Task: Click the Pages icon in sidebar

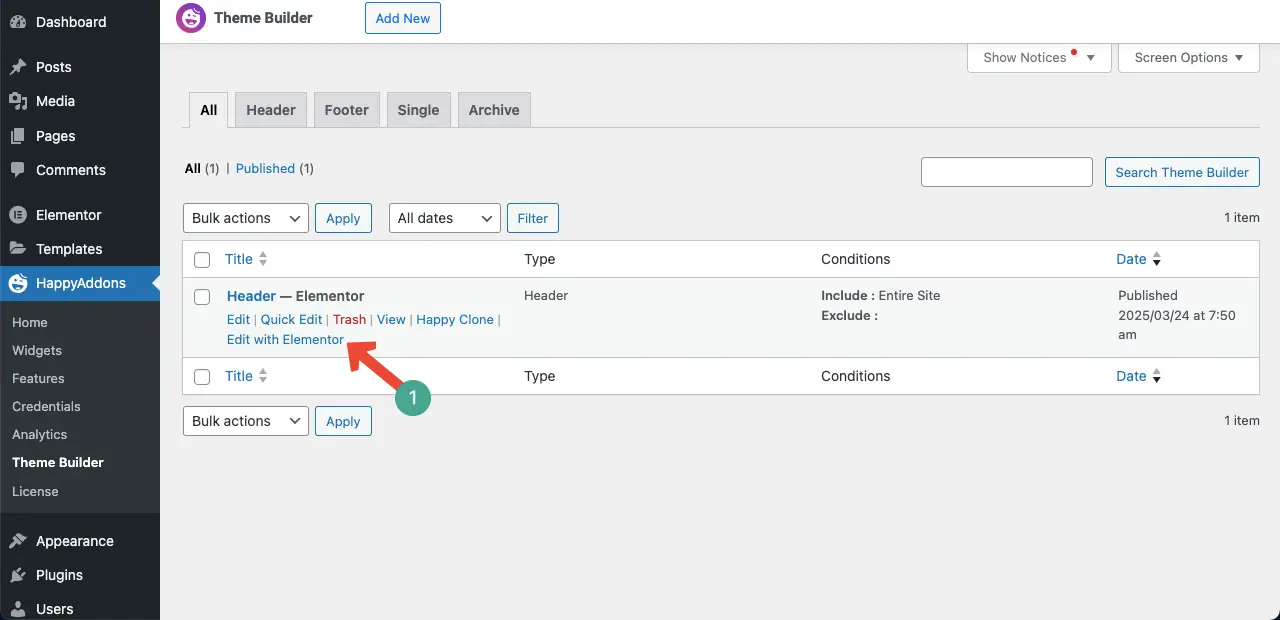Action: tap(18, 136)
